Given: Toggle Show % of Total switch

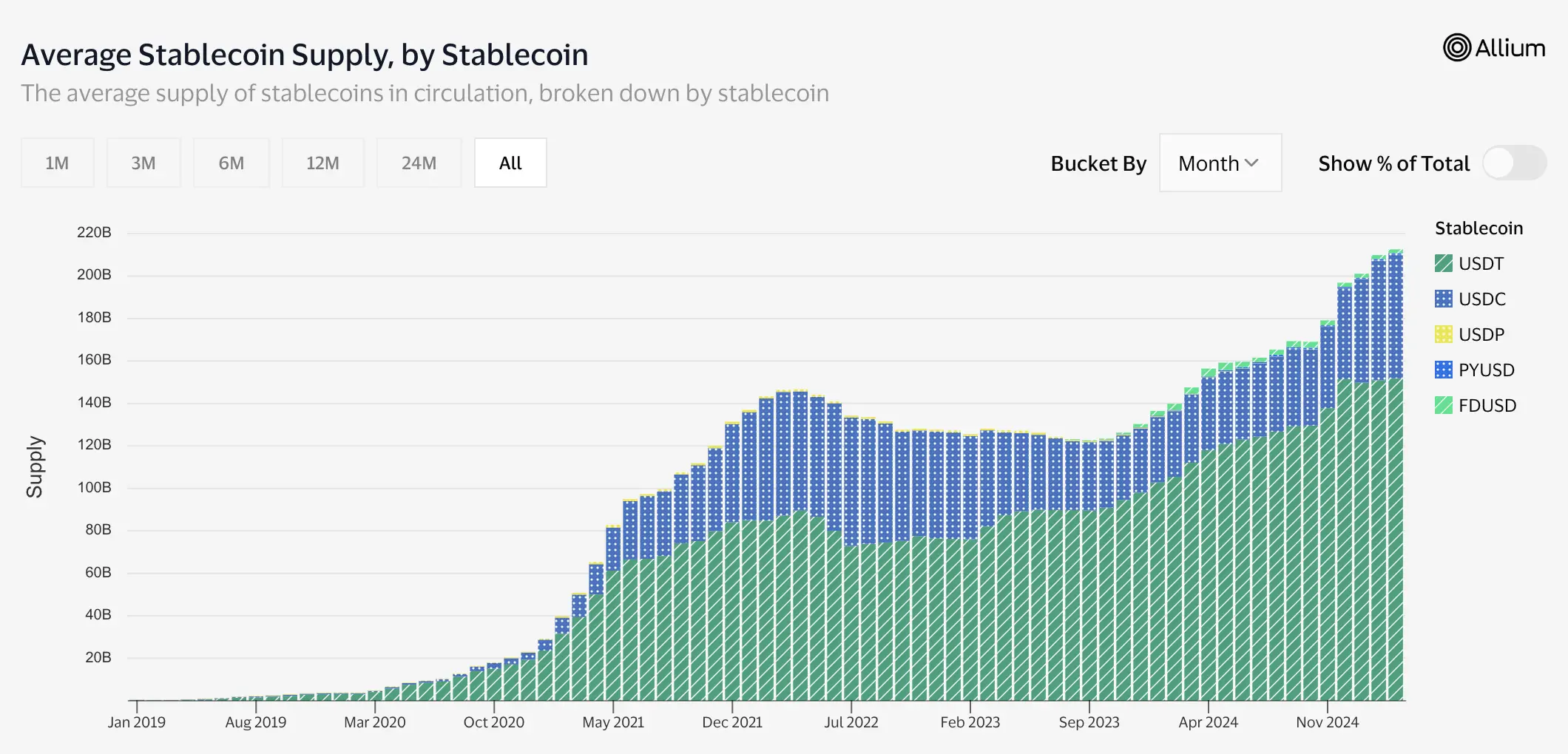Looking at the screenshot, I should click(1513, 163).
